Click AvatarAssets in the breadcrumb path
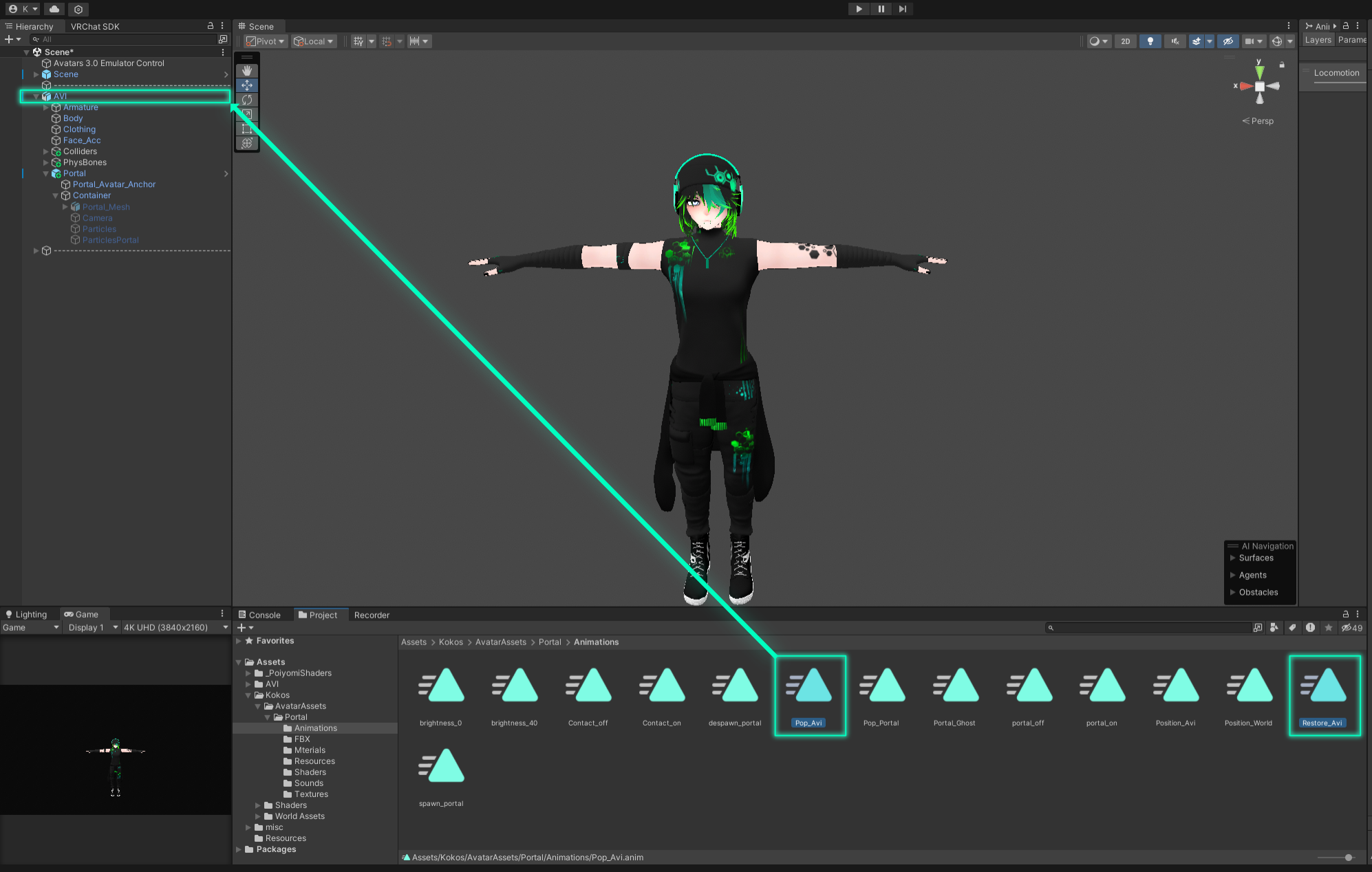 [500, 642]
